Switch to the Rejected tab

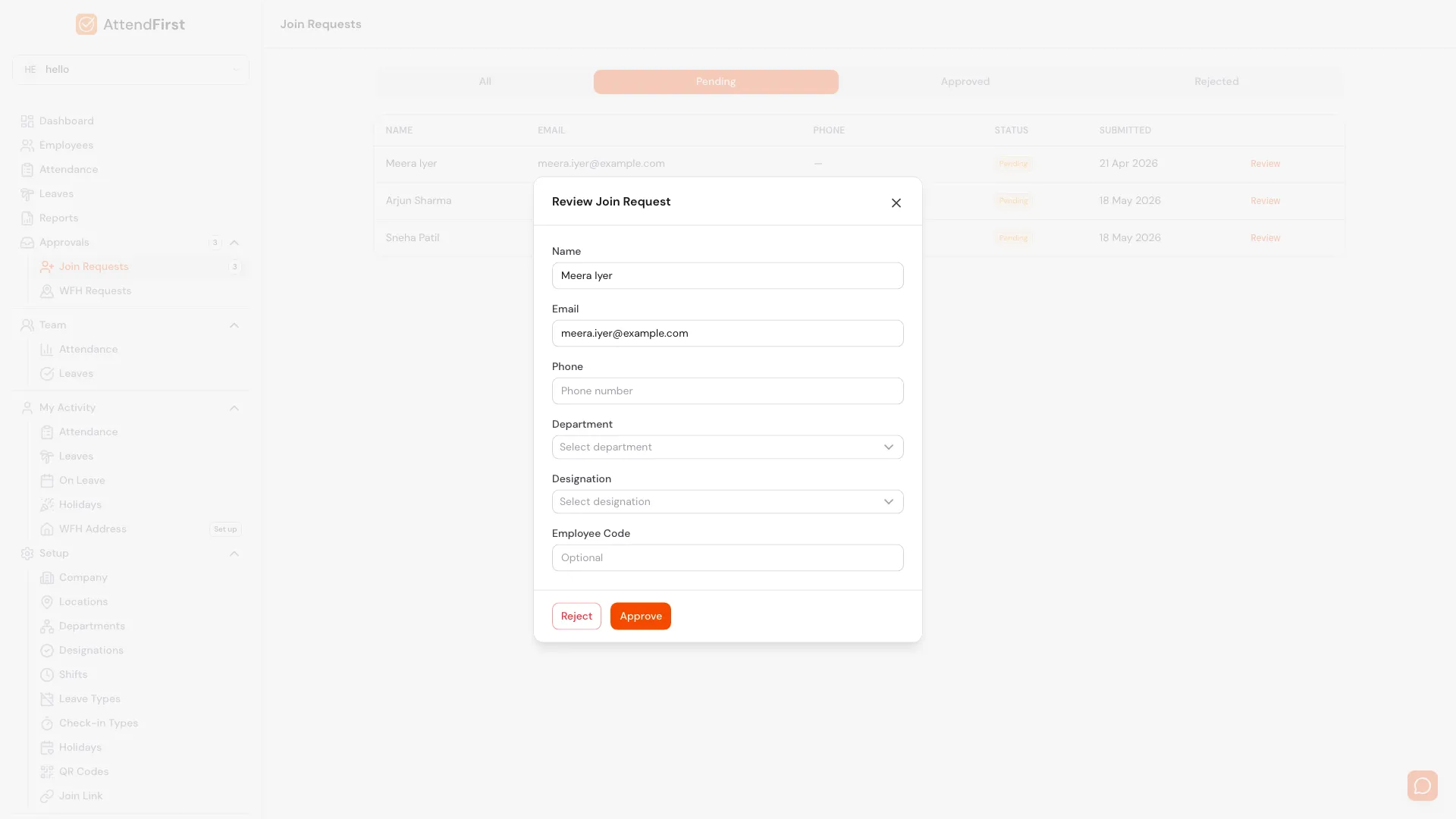(x=1216, y=82)
